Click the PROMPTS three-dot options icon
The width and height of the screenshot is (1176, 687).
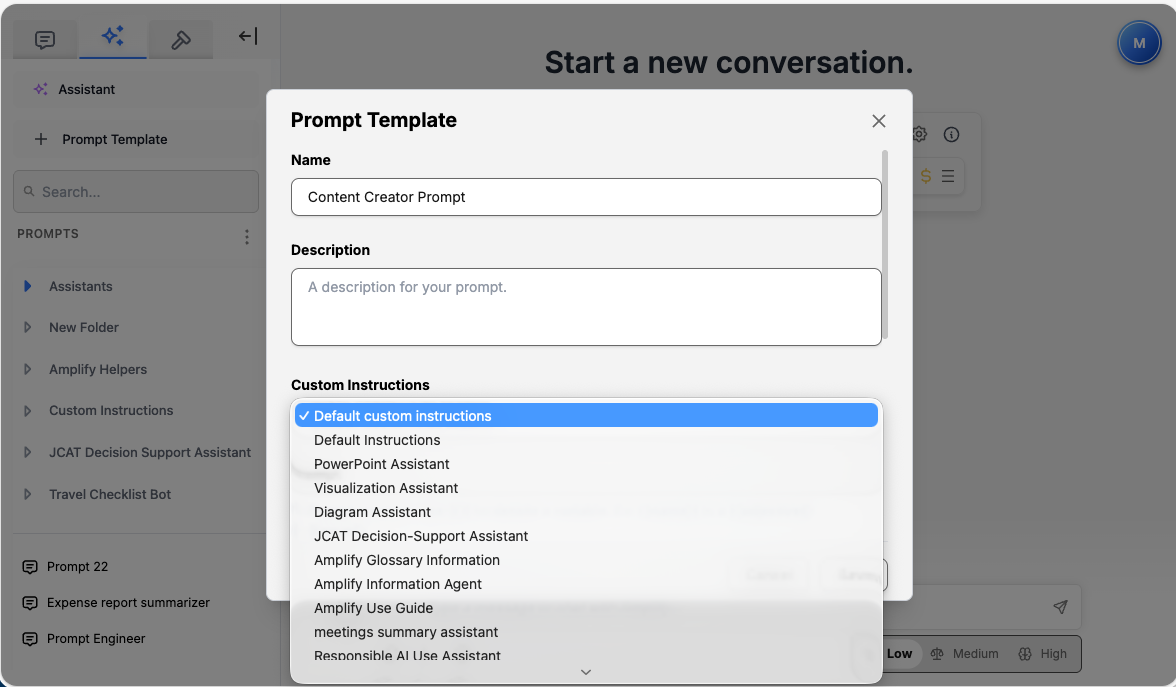pos(247,237)
